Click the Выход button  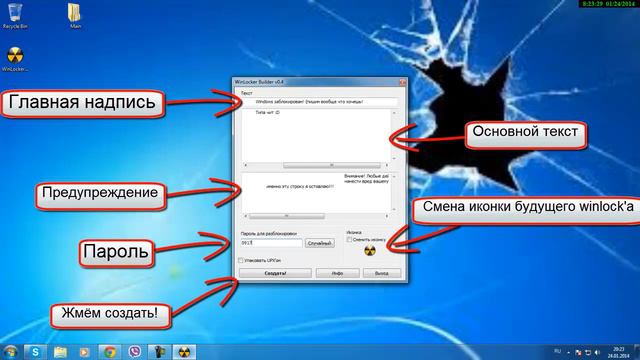(x=382, y=273)
